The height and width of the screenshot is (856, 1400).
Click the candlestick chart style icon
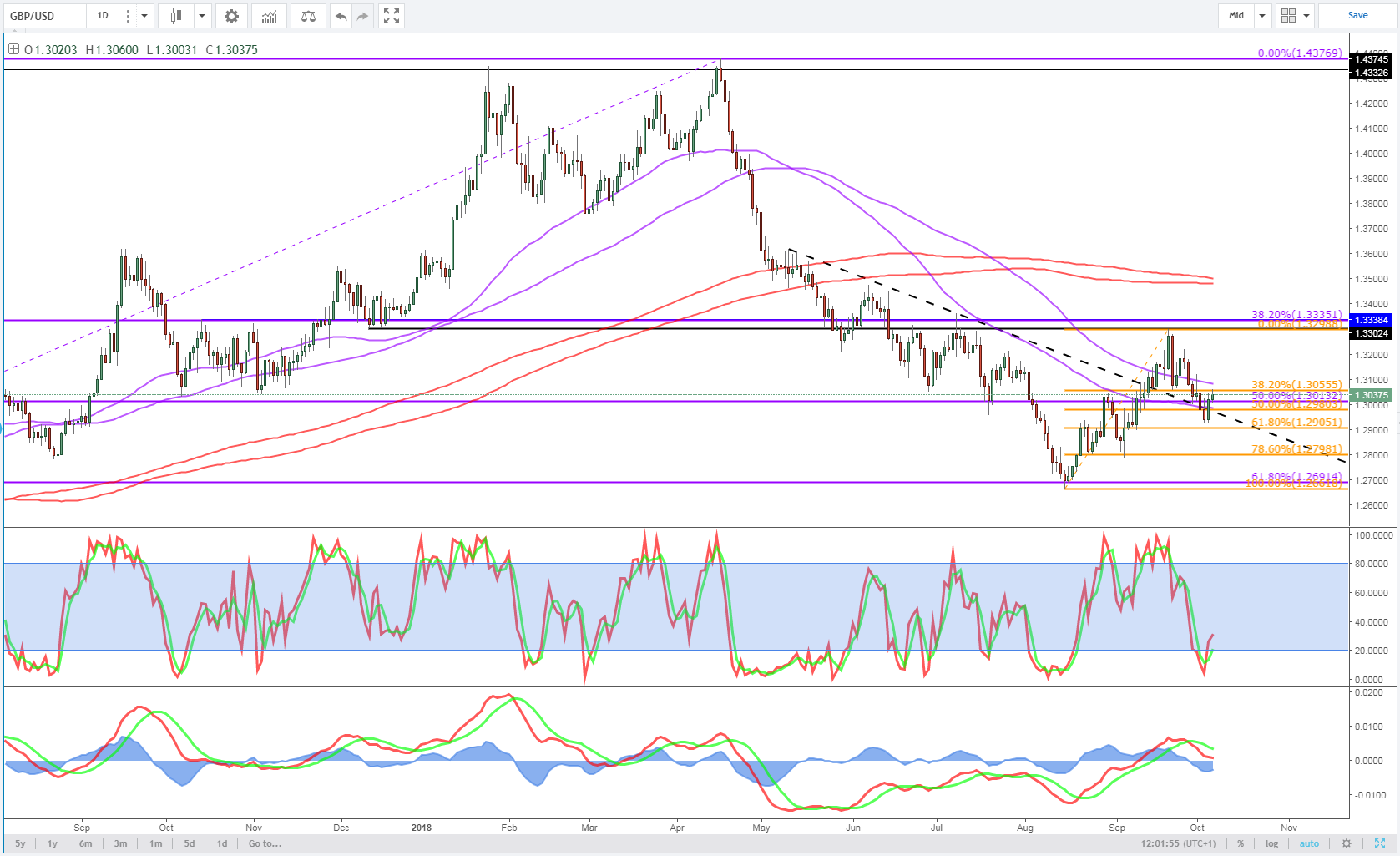pyautogui.click(x=176, y=15)
